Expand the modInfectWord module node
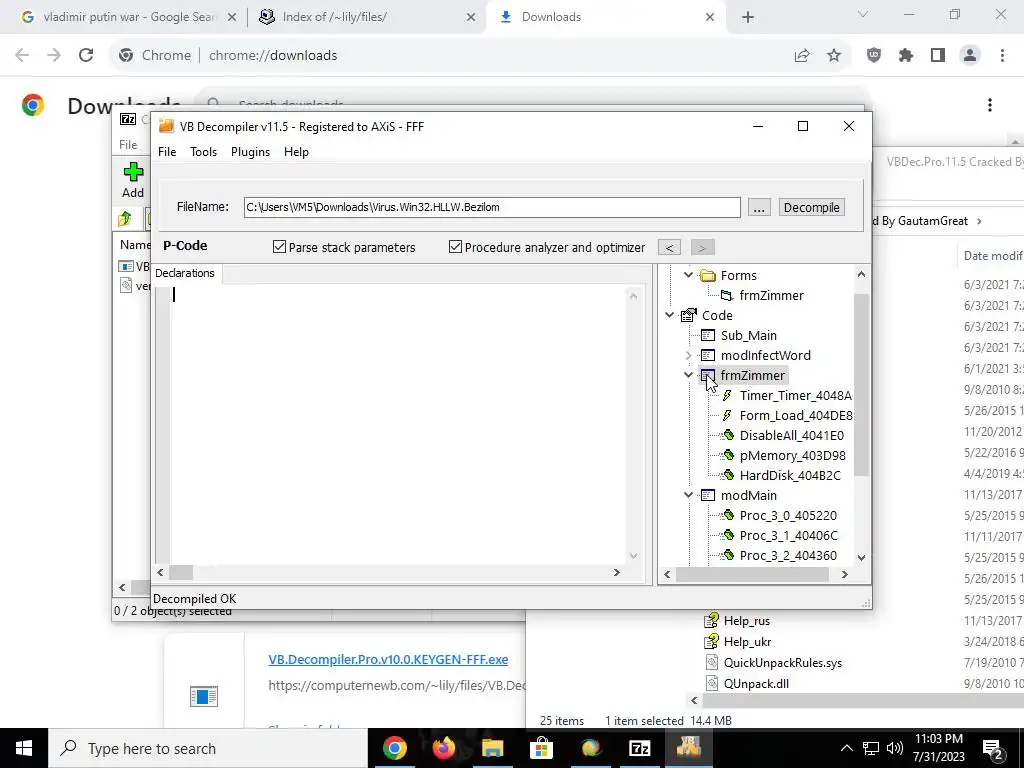Image resolution: width=1024 pixels, height=768 pixels. click(688, 355)
